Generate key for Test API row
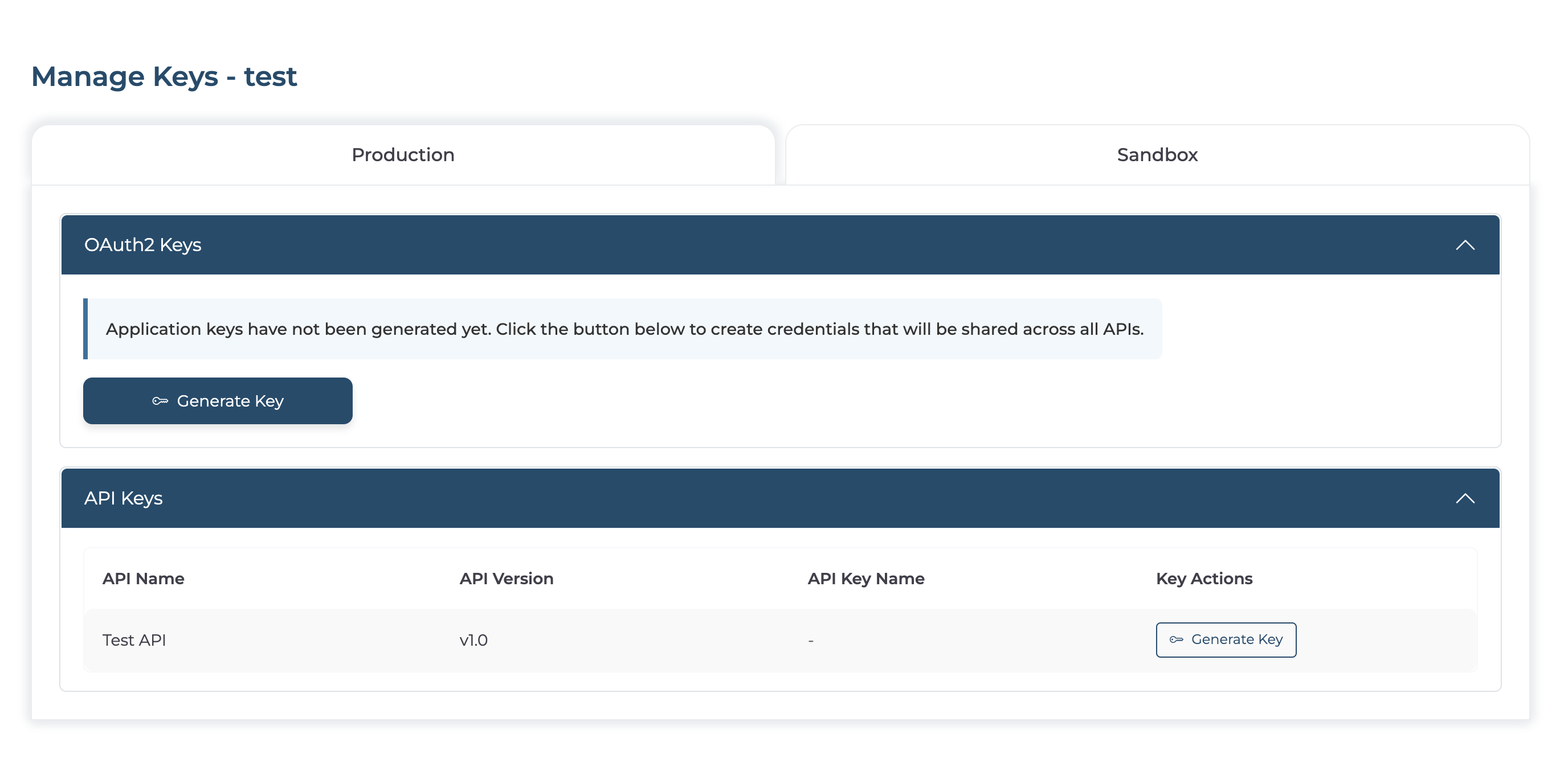 [x=1226, y=639]
